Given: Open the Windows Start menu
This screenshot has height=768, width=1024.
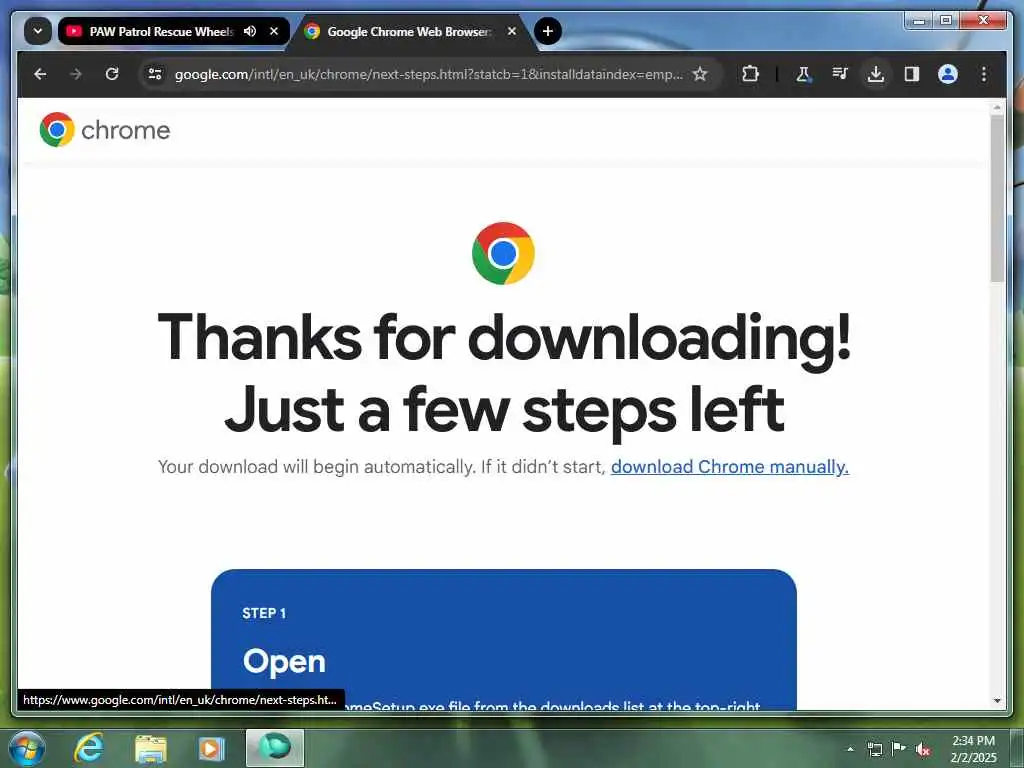Looking at the screenshot, I should click(27, 748).
